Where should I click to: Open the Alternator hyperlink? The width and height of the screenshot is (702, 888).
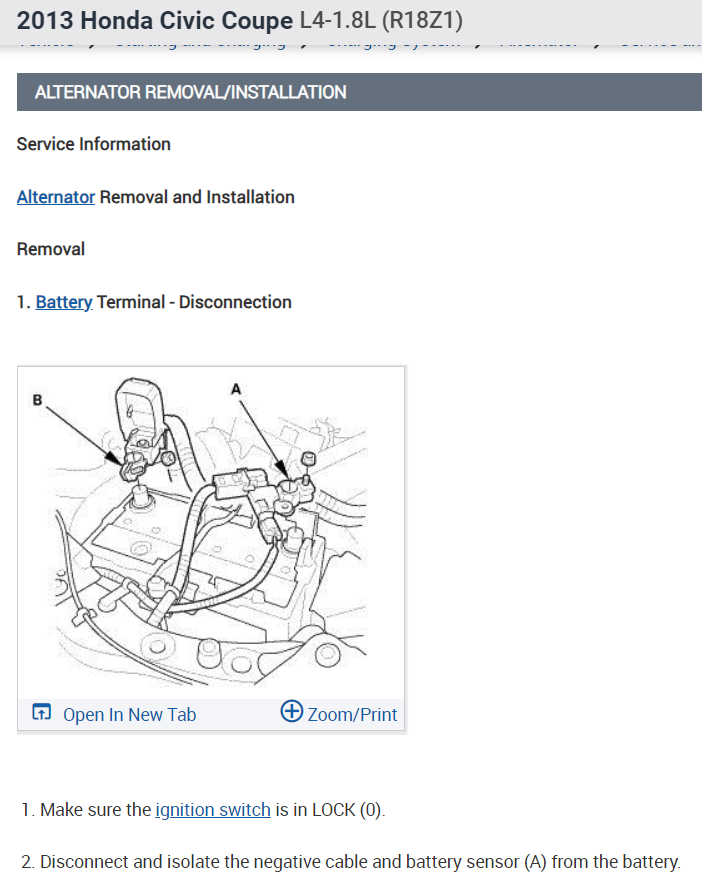click(x=55, y=197)
